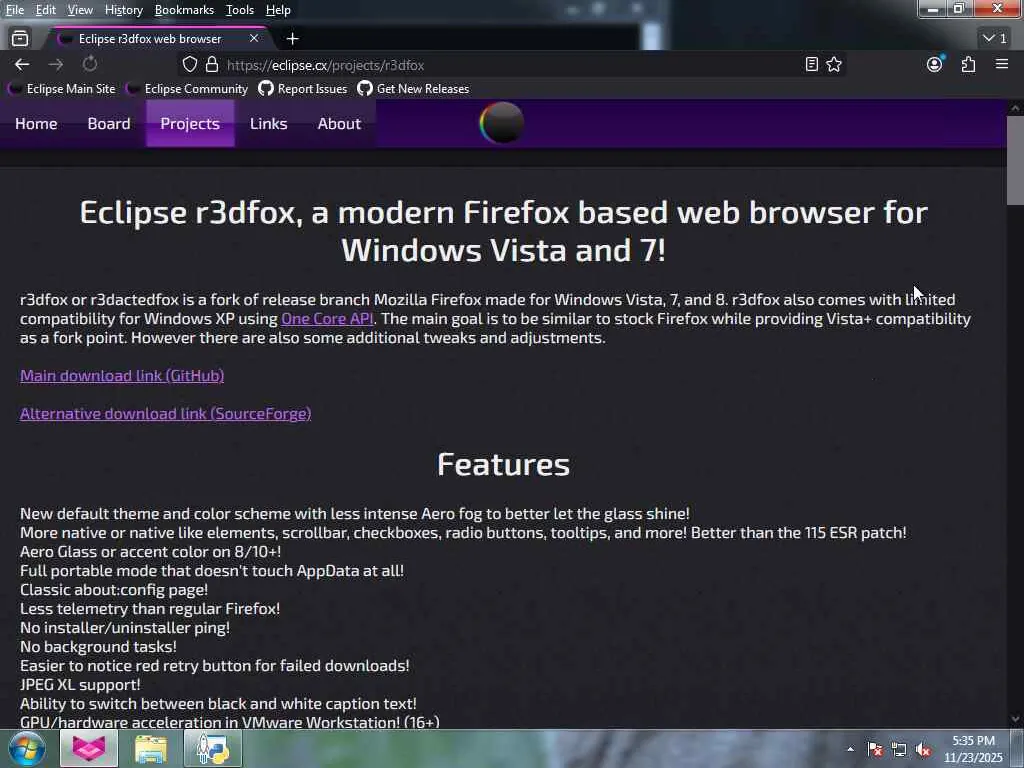
Task: Bookmark this page with the star icon
Action: tap(834, 64)
